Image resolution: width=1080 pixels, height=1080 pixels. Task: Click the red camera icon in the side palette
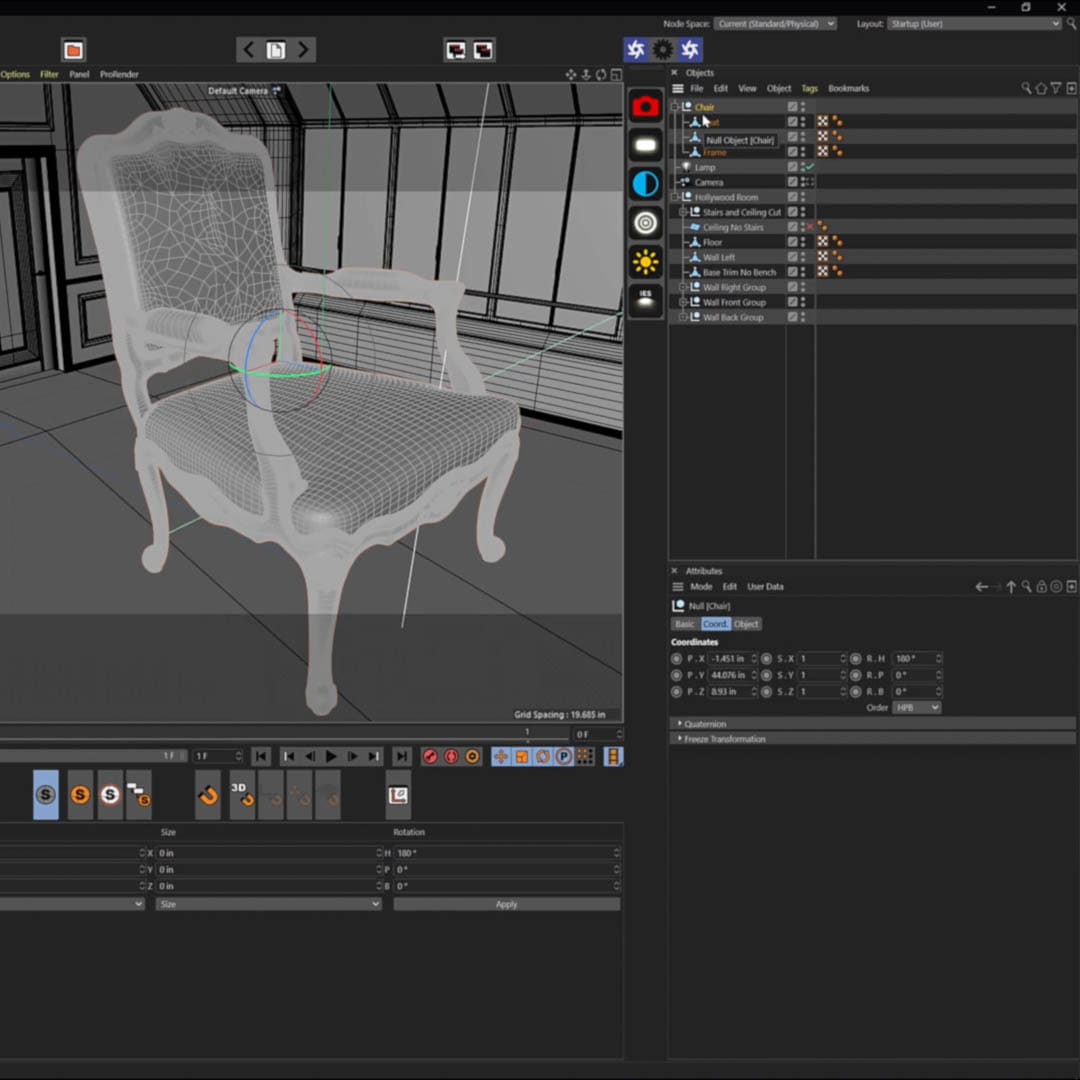click(x=645, y=106)
